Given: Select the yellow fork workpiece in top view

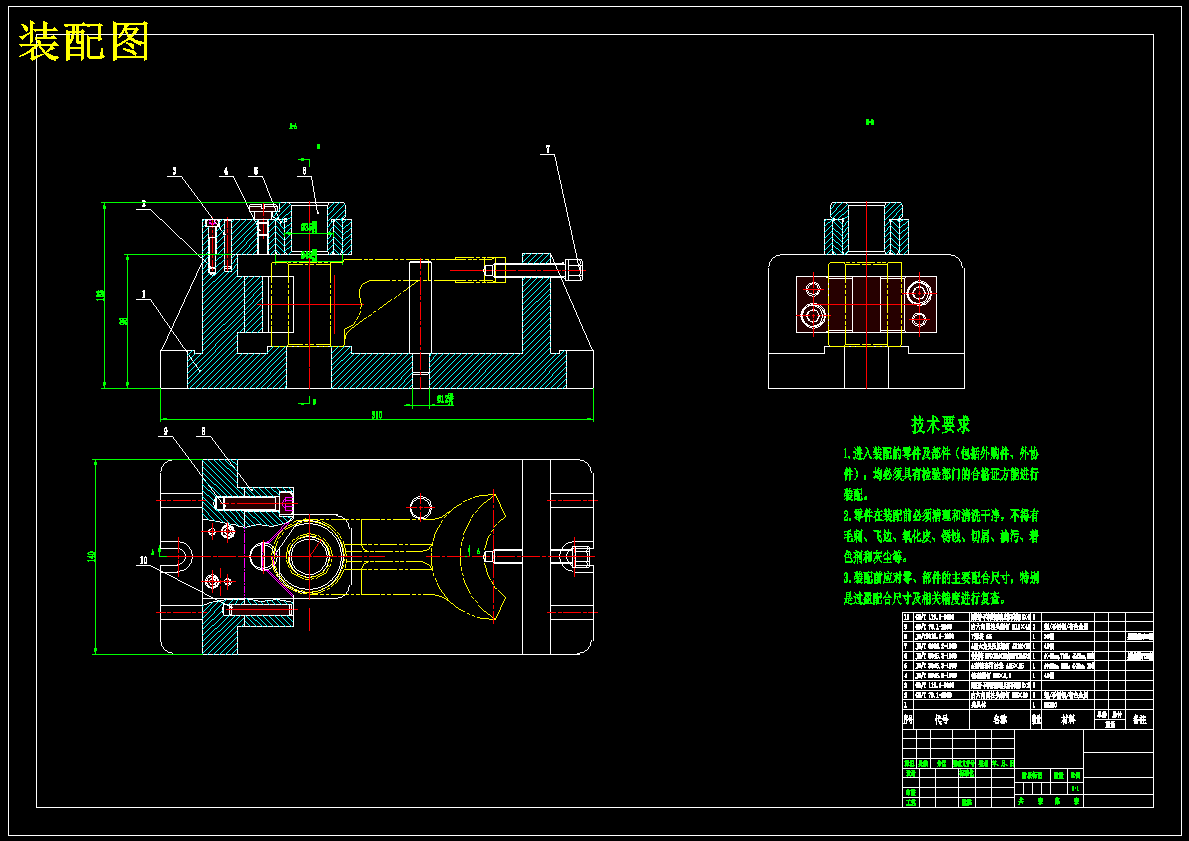Looking at the screenshot, I should 387,556.
